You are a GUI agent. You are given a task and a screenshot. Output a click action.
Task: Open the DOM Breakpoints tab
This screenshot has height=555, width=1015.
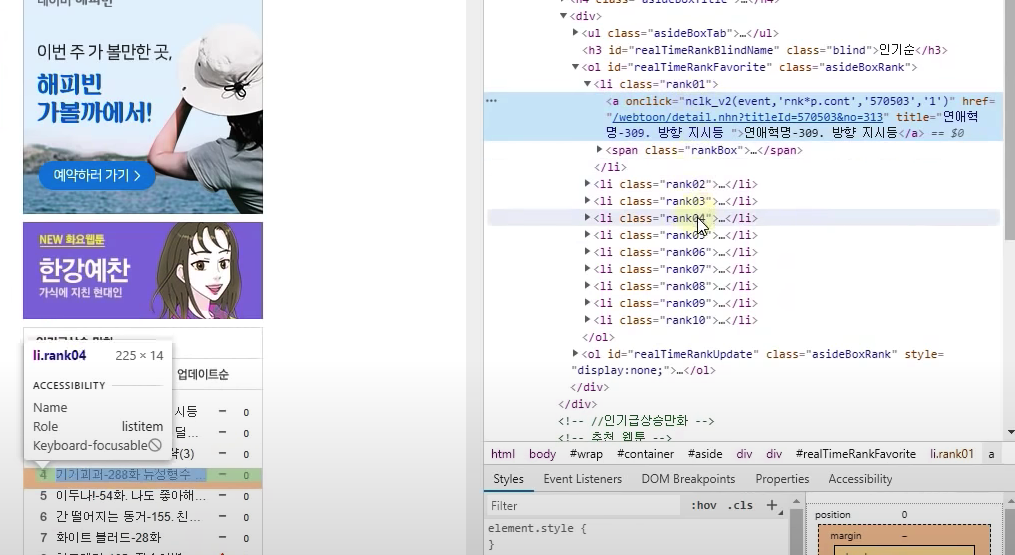pos(688,479)
